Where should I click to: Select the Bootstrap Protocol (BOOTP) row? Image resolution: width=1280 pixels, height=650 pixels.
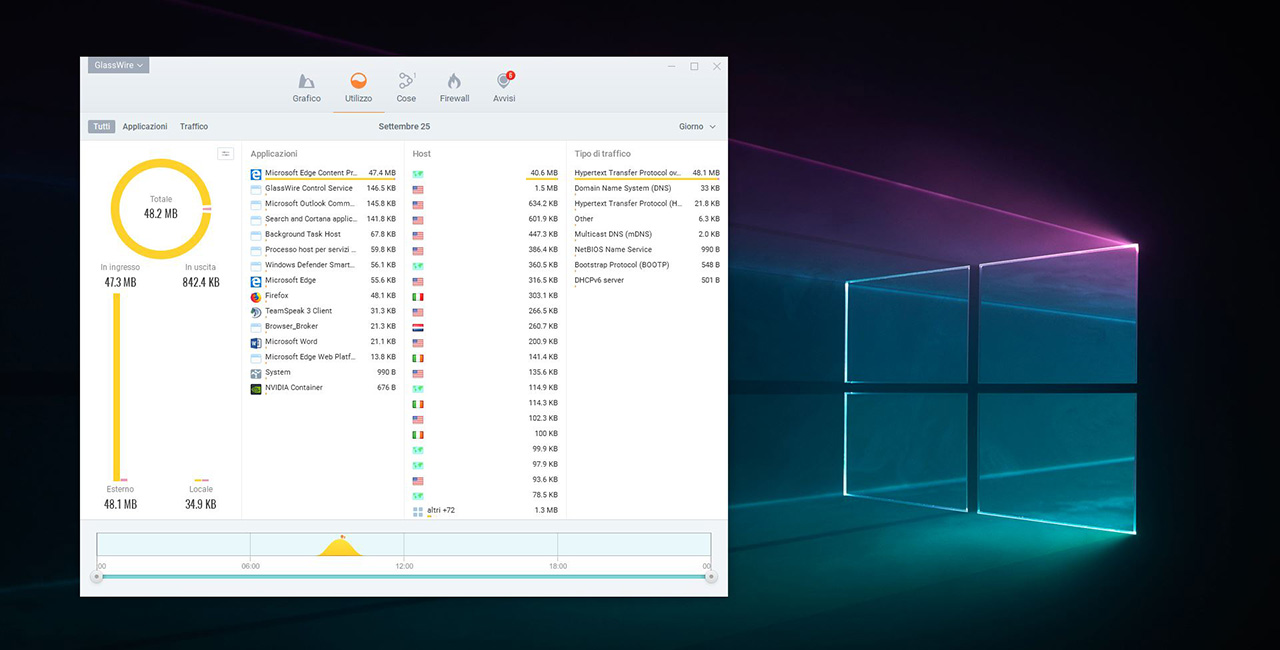tap(646, 265)
